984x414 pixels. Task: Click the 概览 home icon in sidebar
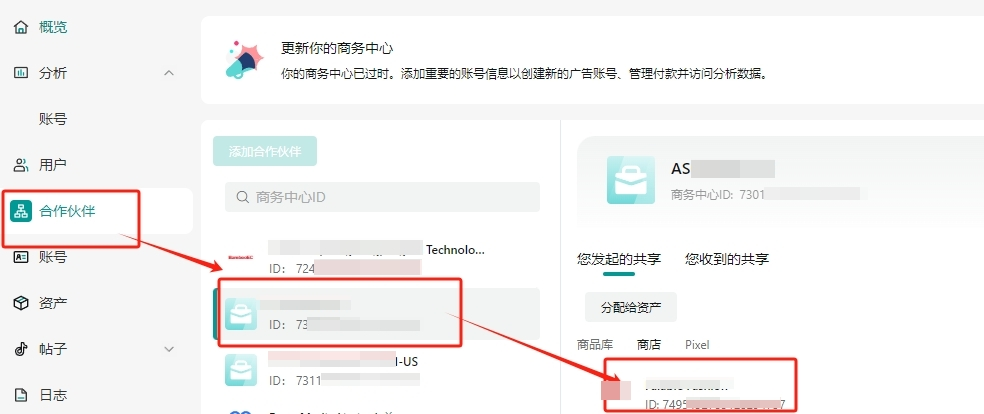click(21, 27)
